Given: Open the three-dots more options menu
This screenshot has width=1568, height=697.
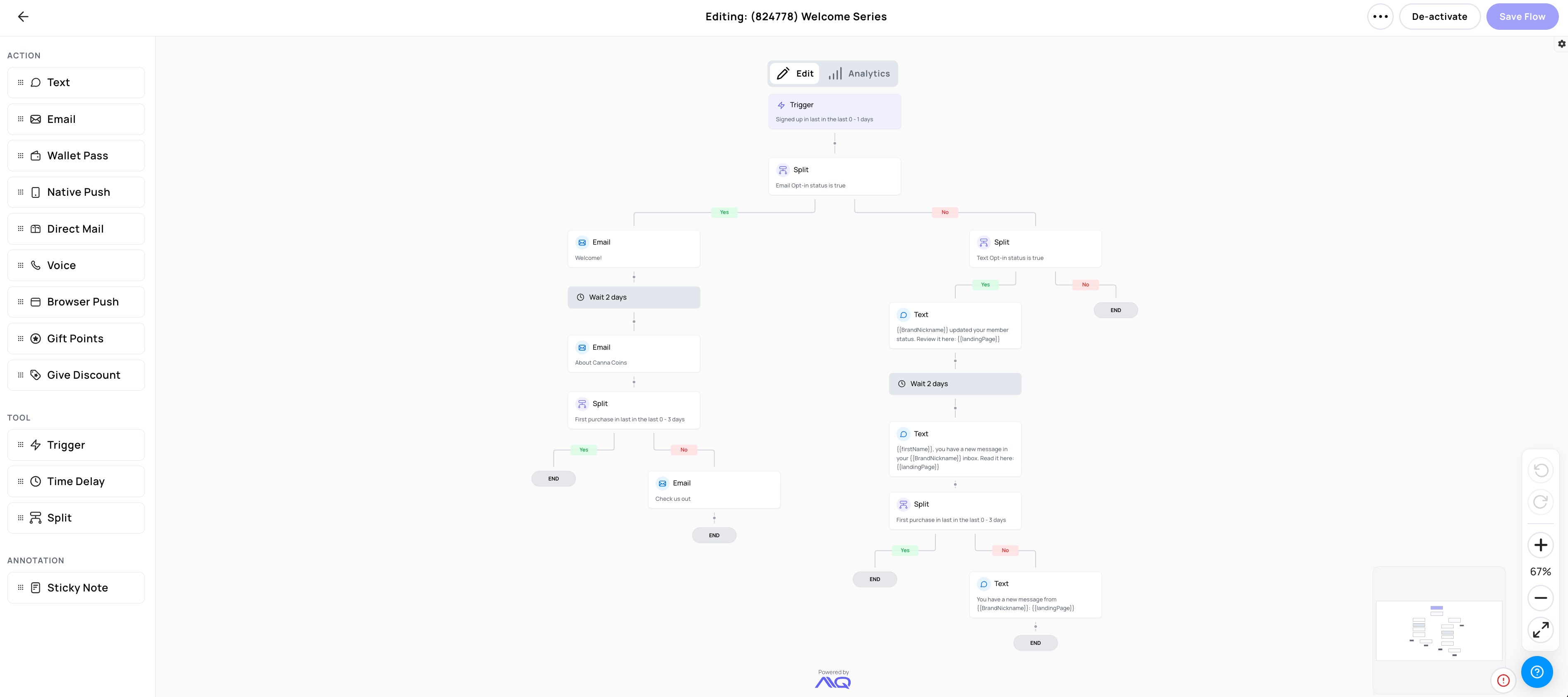Looking at the screenshot, I should pyautogui.click(x=1380, y=17).
